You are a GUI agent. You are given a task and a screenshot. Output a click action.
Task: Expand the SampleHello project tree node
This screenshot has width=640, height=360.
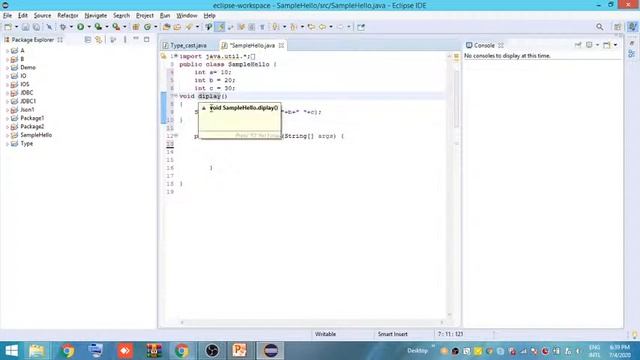tap(7, 135)
